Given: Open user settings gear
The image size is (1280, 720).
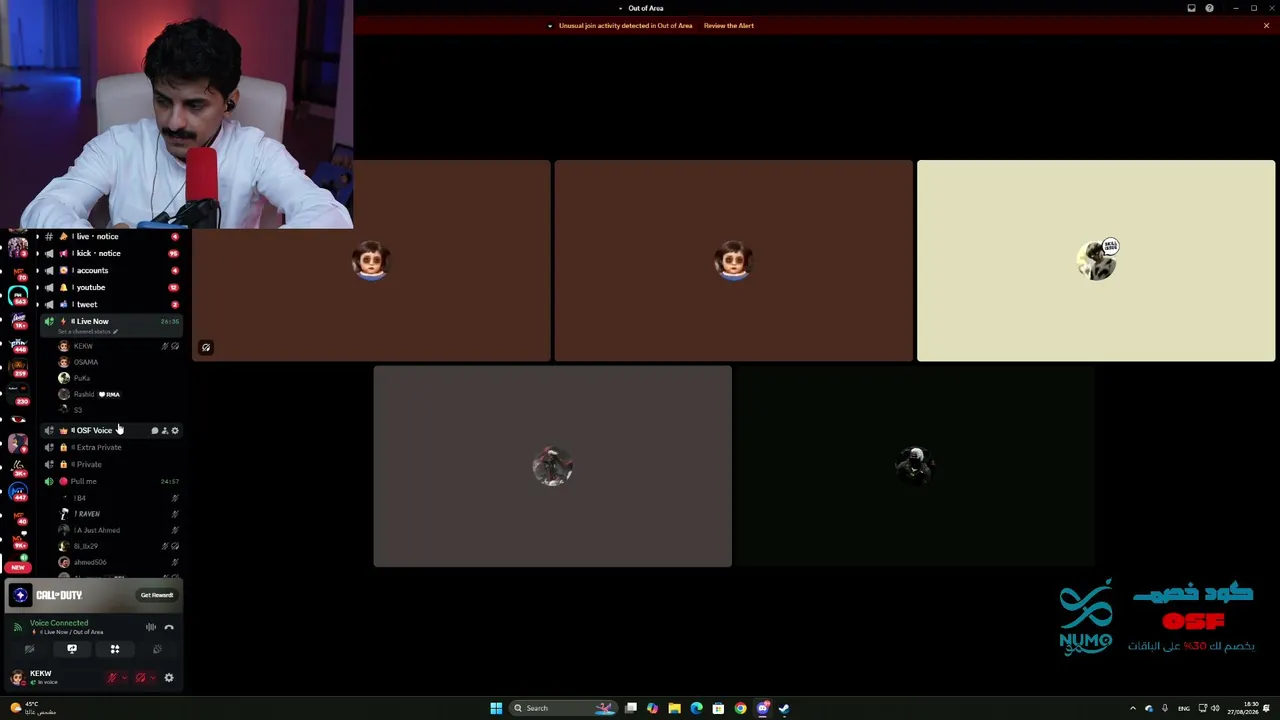Looking at the screenshot, I should tap(169, 678).
